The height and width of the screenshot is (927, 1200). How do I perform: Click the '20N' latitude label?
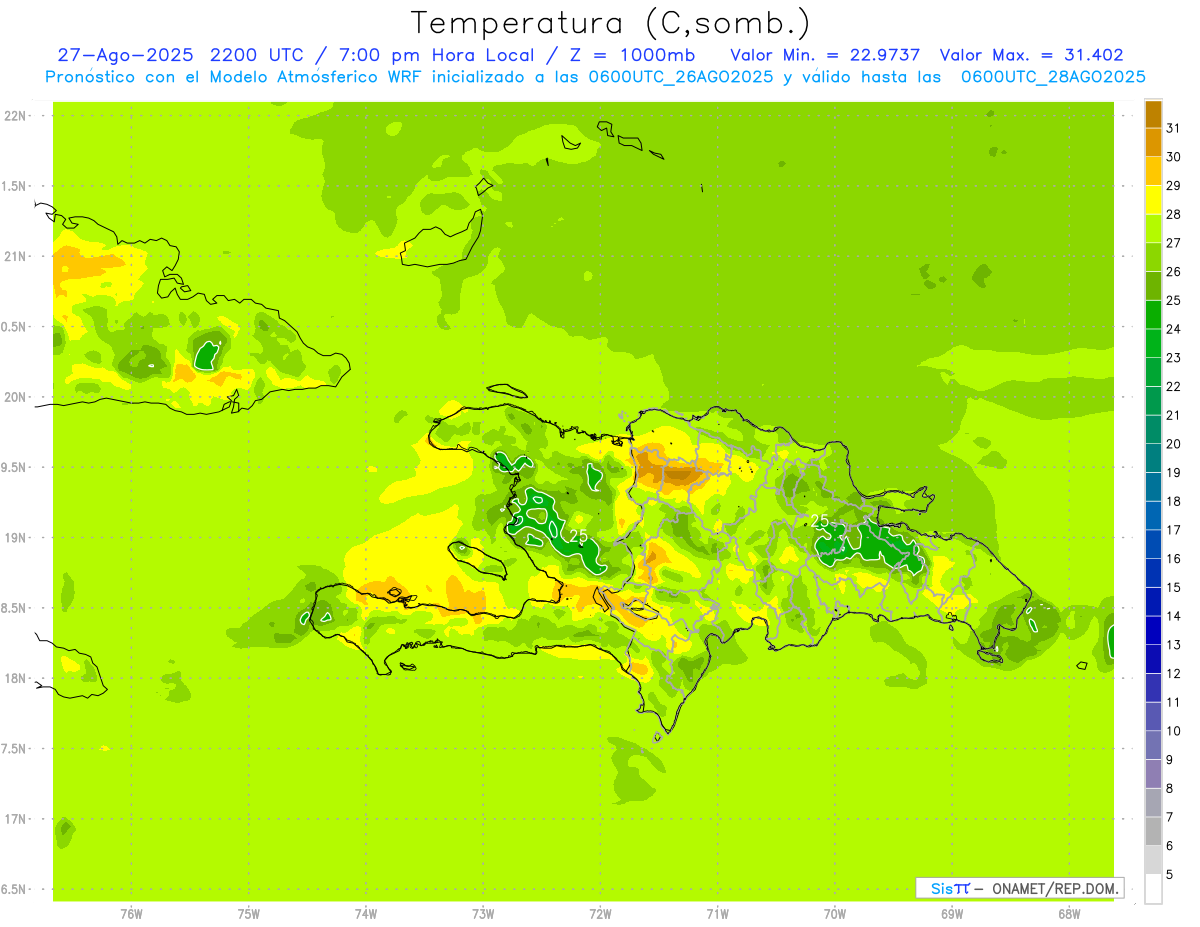[x=14, y=397]
